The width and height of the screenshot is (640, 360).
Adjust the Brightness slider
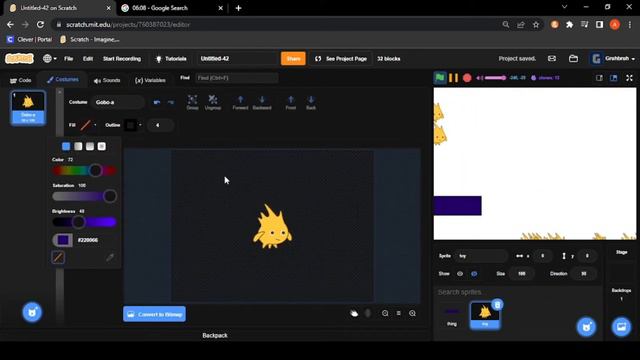tap(84, 222)
